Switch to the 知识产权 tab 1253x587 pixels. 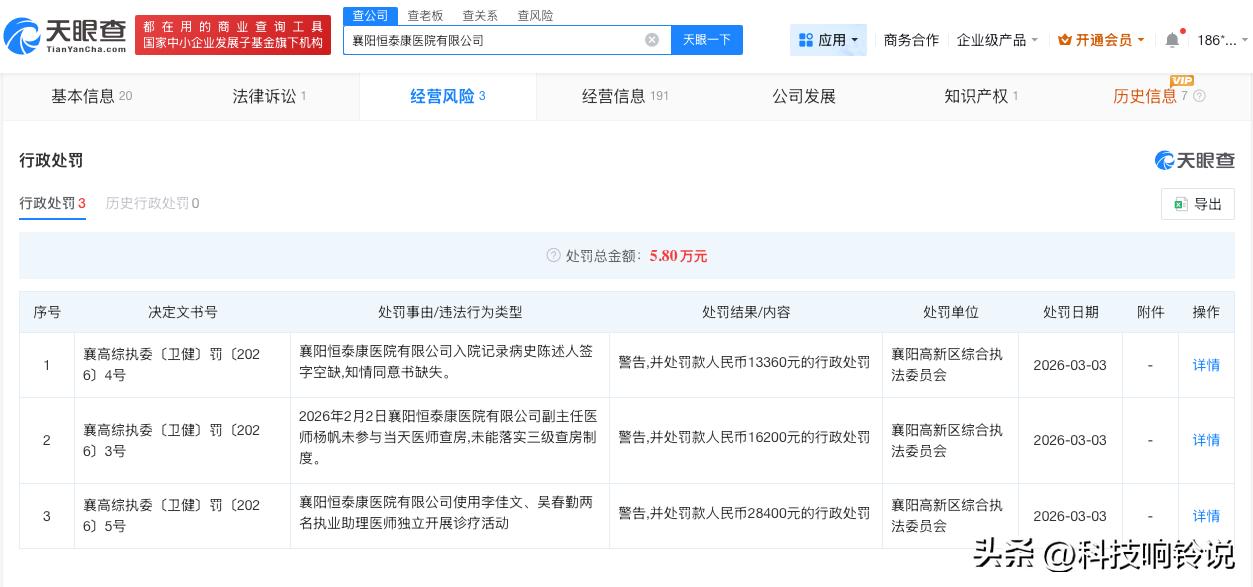981,97
